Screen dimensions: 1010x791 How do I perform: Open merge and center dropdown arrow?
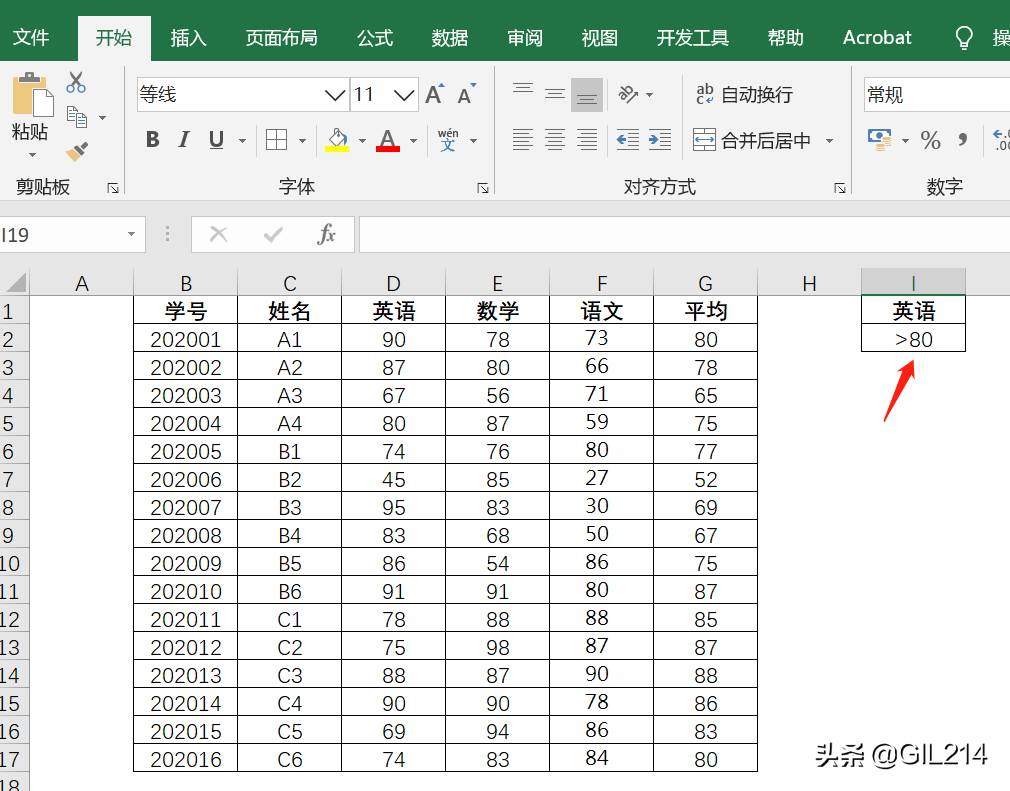click(830, 140)
